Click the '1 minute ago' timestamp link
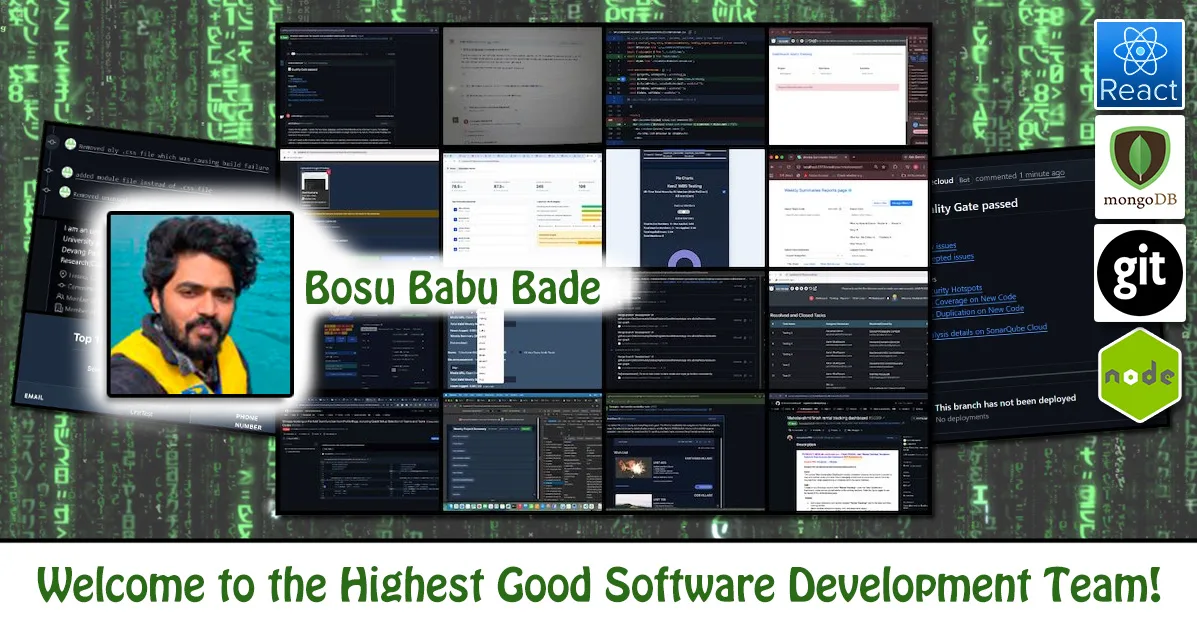This screenshot has height=627, width=1197. click(1041, 175)
